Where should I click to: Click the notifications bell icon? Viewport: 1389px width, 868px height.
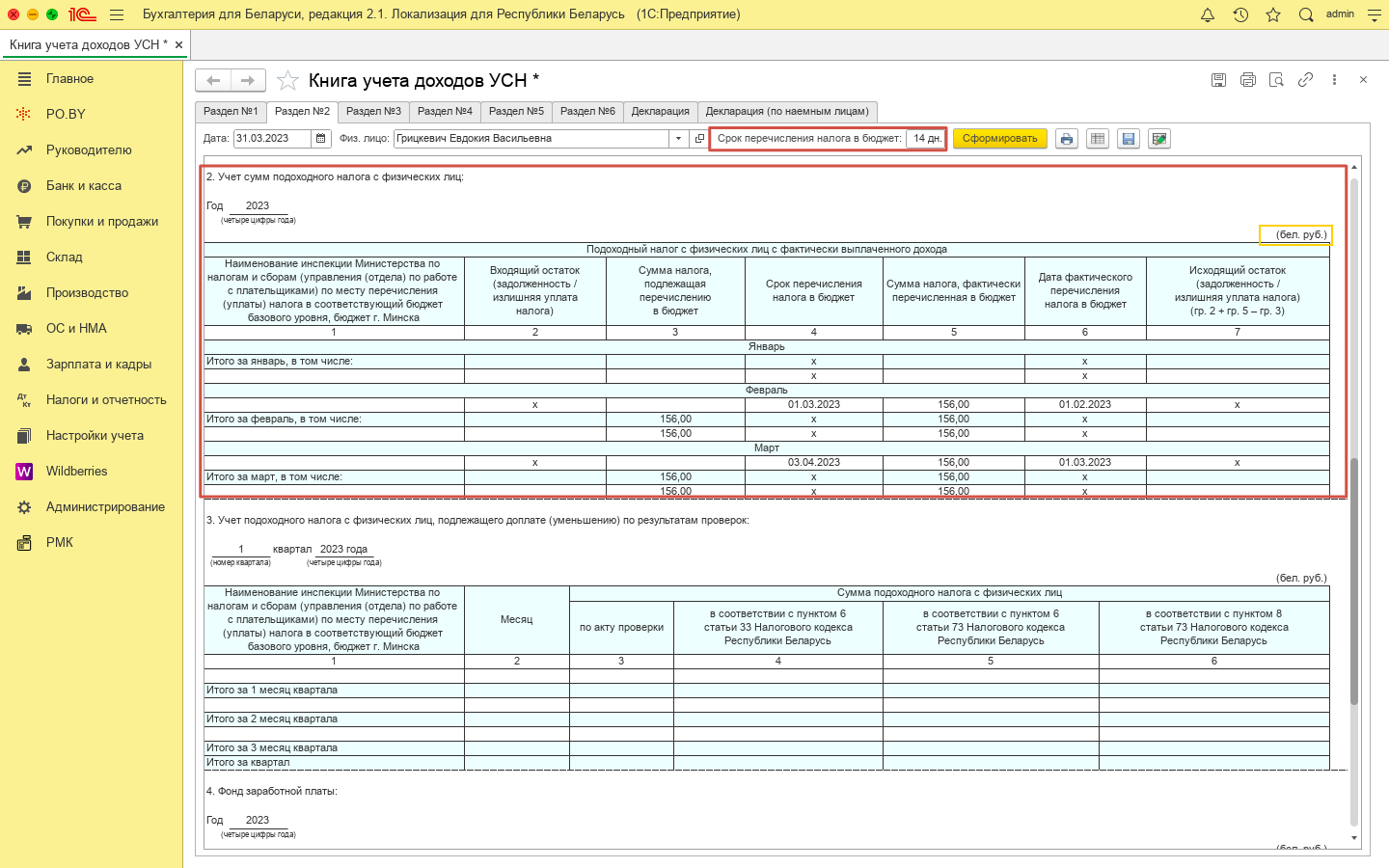(1207, 14)
